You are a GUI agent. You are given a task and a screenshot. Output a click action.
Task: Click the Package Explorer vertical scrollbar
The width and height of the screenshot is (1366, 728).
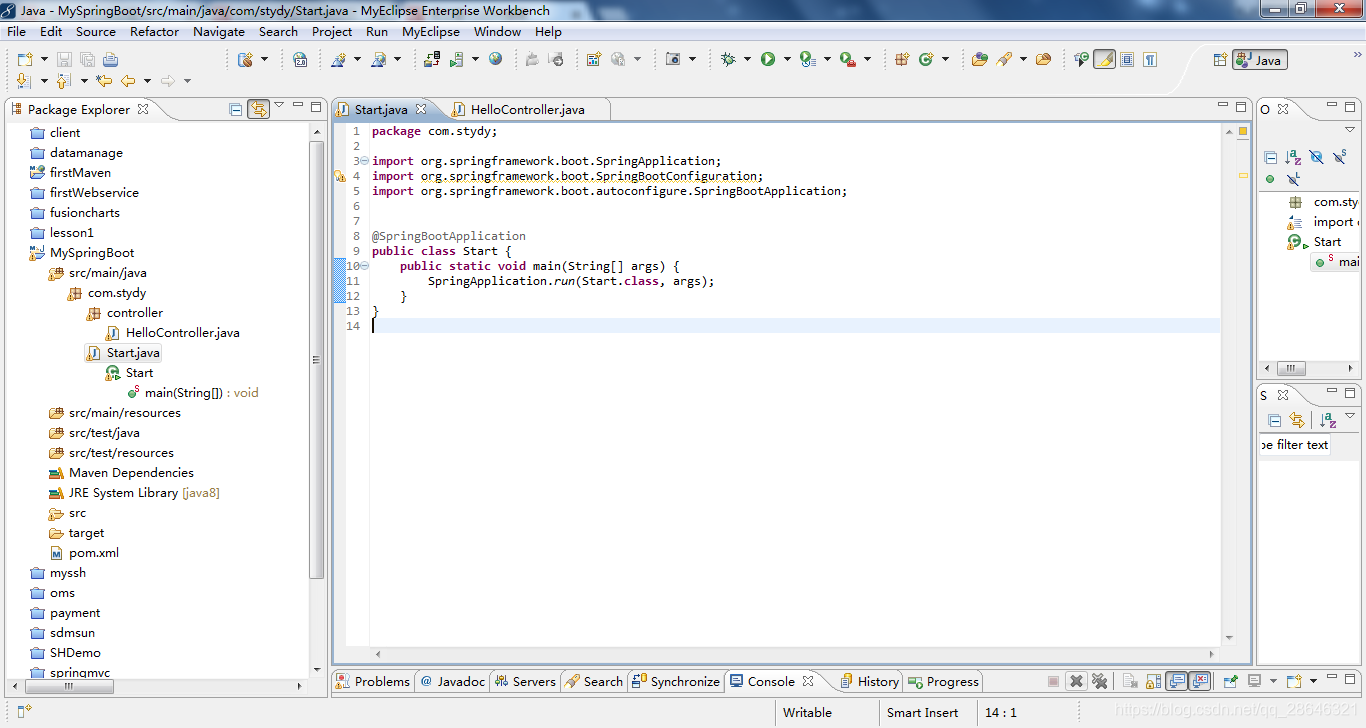point(316,360)
